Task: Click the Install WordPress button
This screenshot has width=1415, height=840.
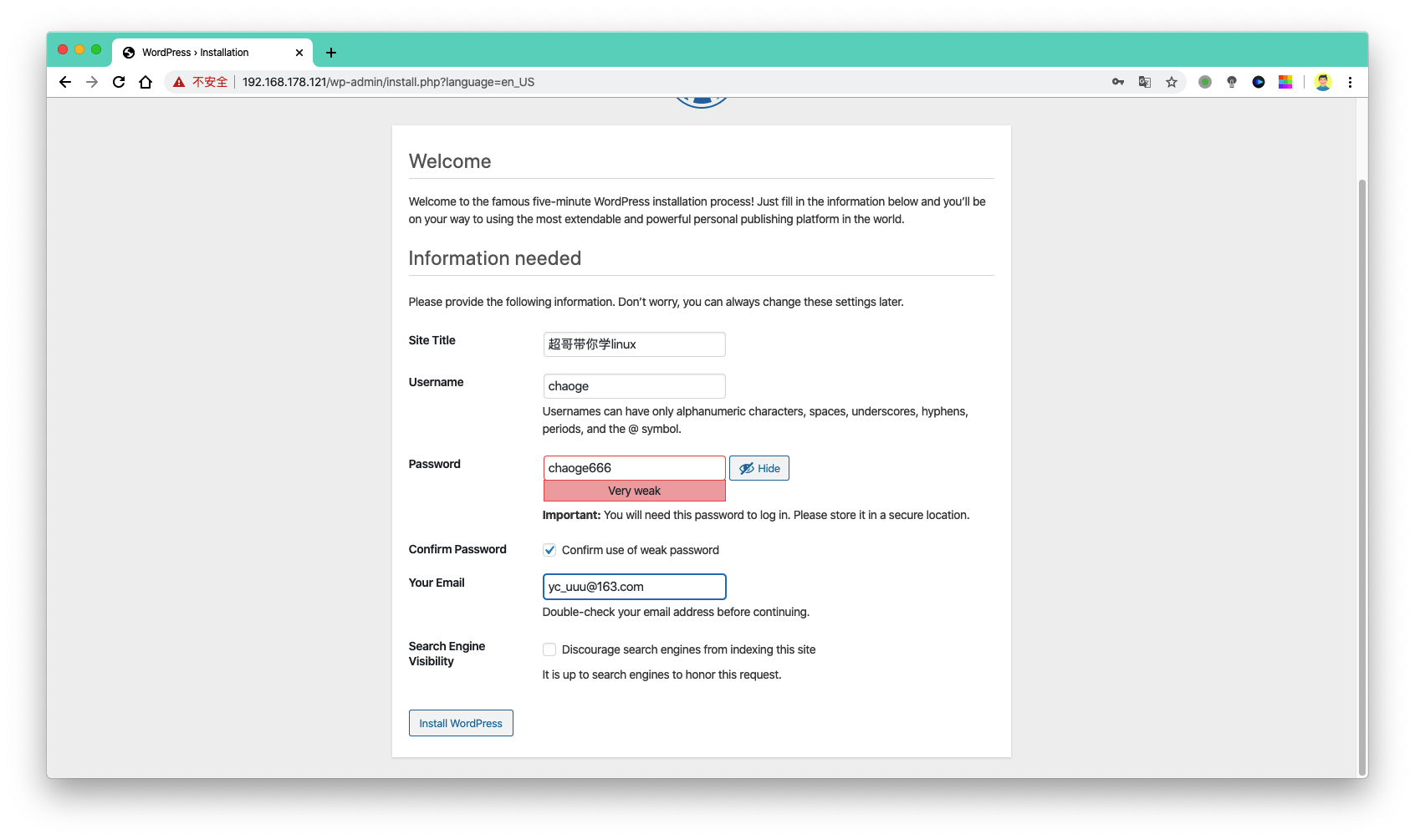Action: pyautogui.click(x=461, y=723)
